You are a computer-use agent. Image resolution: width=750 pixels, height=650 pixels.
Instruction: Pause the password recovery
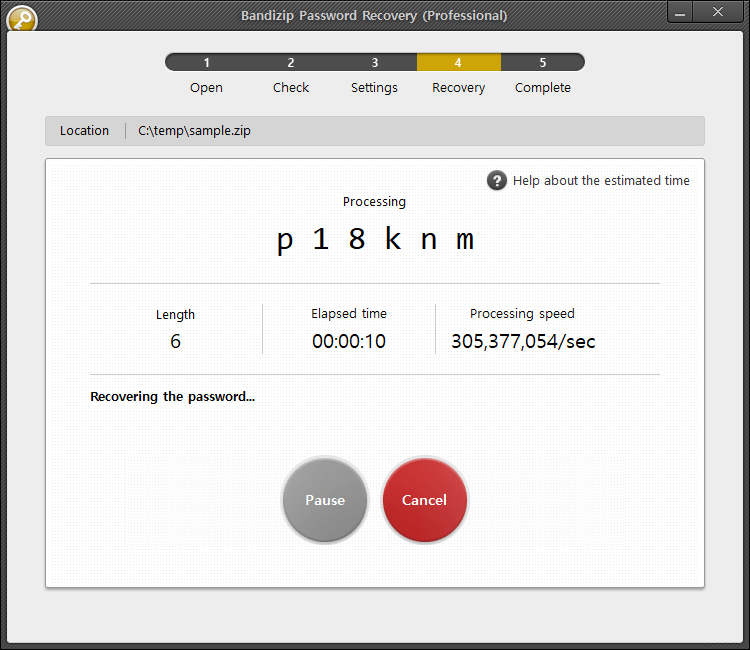pyautogui.click(x=325, y=500)
